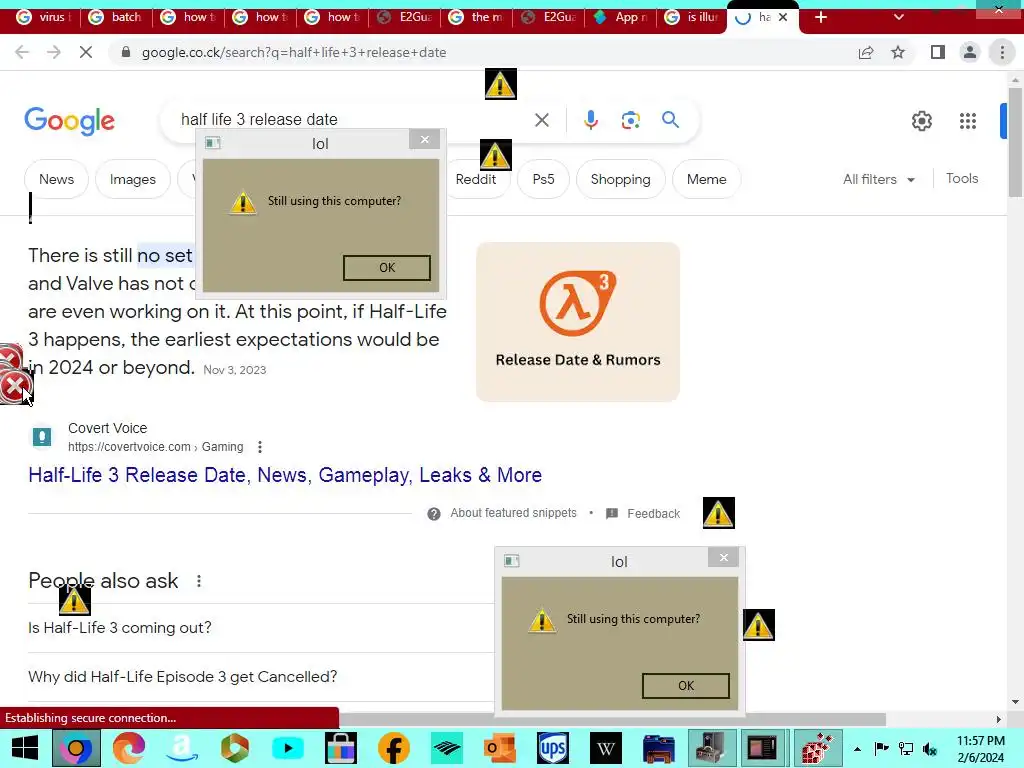Open Chrome profile menu
Image resolution: width=1024 pixels, height=768 pixels.
point(970,52)
